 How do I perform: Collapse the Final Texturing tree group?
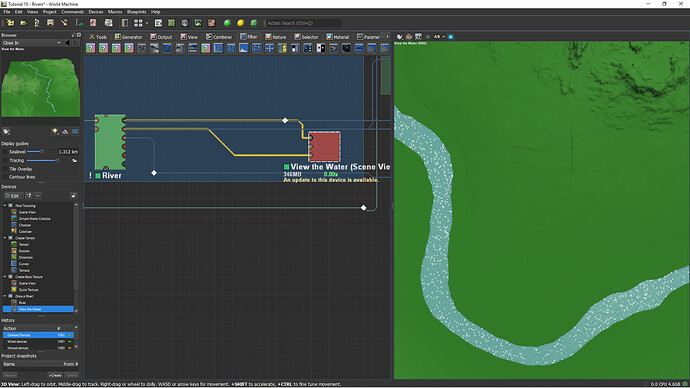click(x=5, y=205)
